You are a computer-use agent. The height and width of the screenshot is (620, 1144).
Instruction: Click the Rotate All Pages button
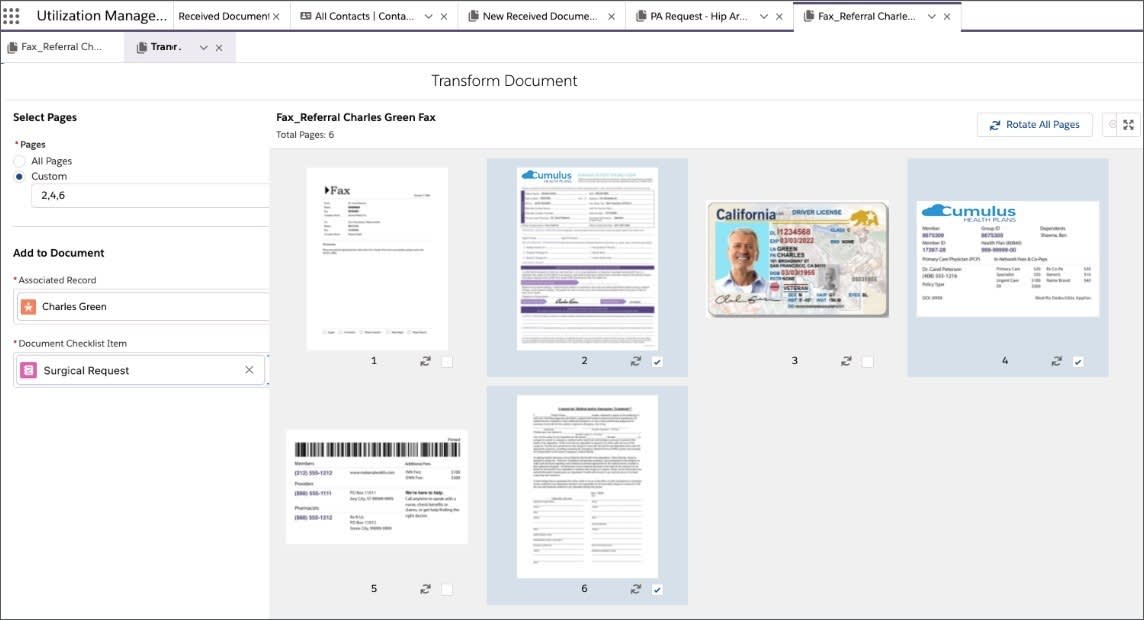click(x=1035, y=125)
